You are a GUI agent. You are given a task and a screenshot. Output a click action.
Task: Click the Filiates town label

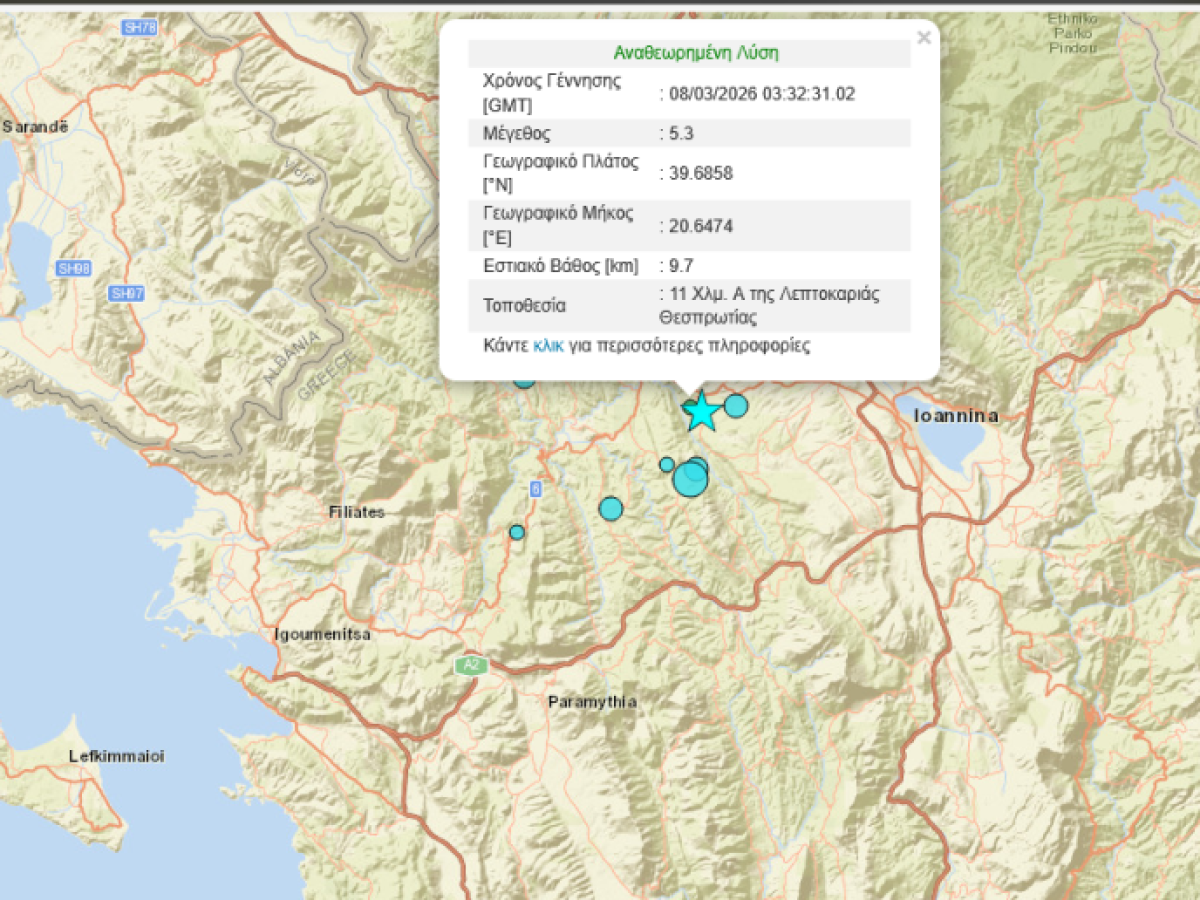[356, 512]
